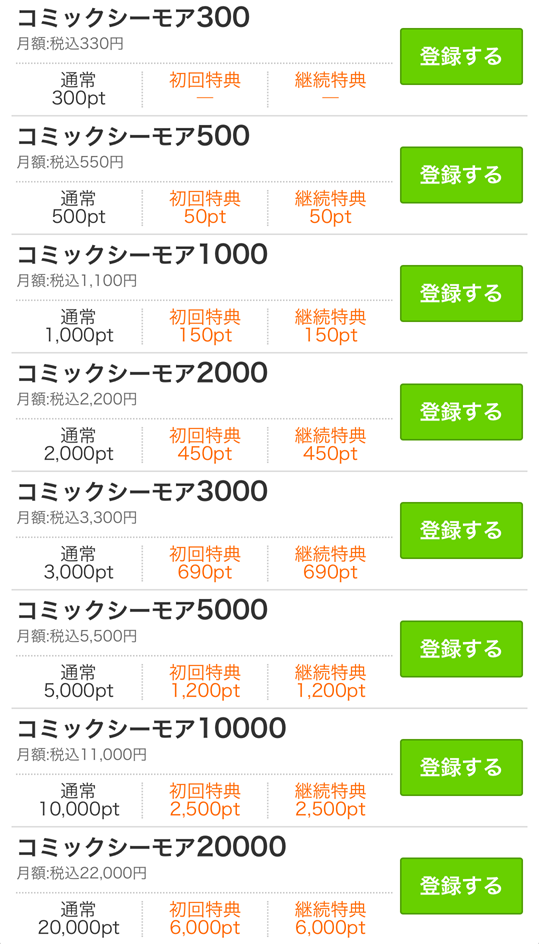Select 登録する beside コミックシーモア10000
This screenshot has width=539, height=944.
[461, 768]
